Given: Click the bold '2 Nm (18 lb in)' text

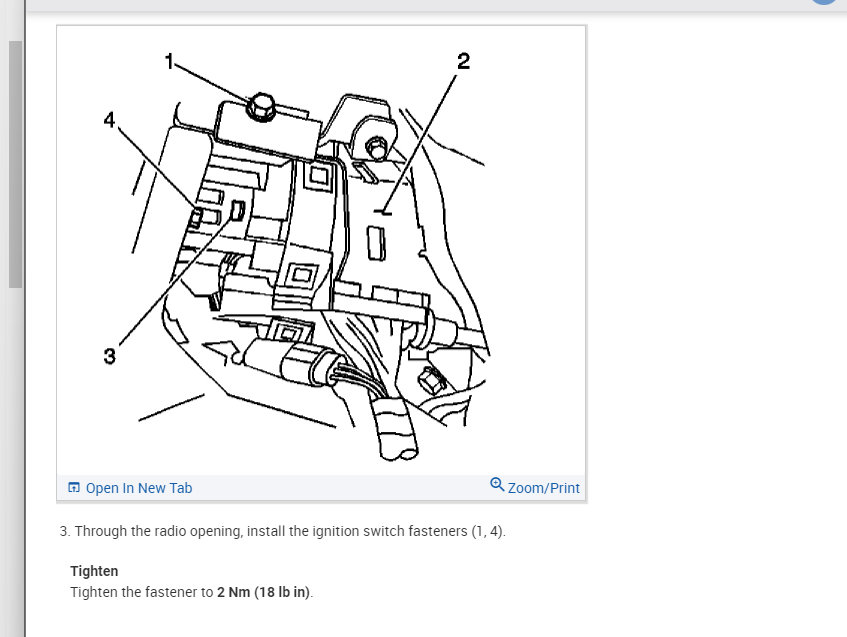Looking at the screenshot, I should pyautogui.click(x=264, y=592).
